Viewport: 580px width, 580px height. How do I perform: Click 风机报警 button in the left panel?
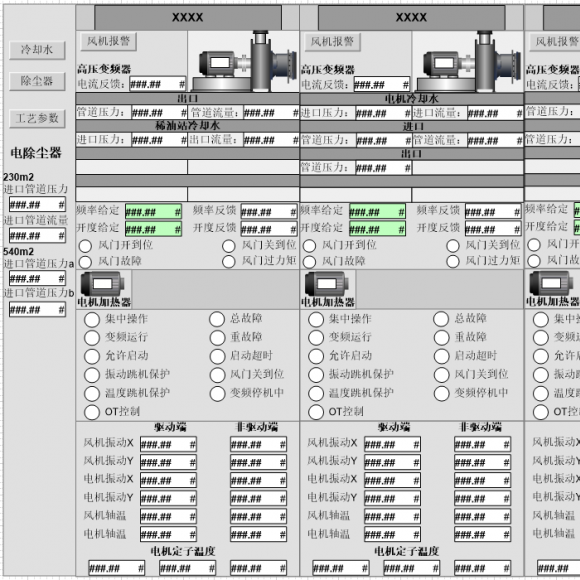click(x=109, y=41)
